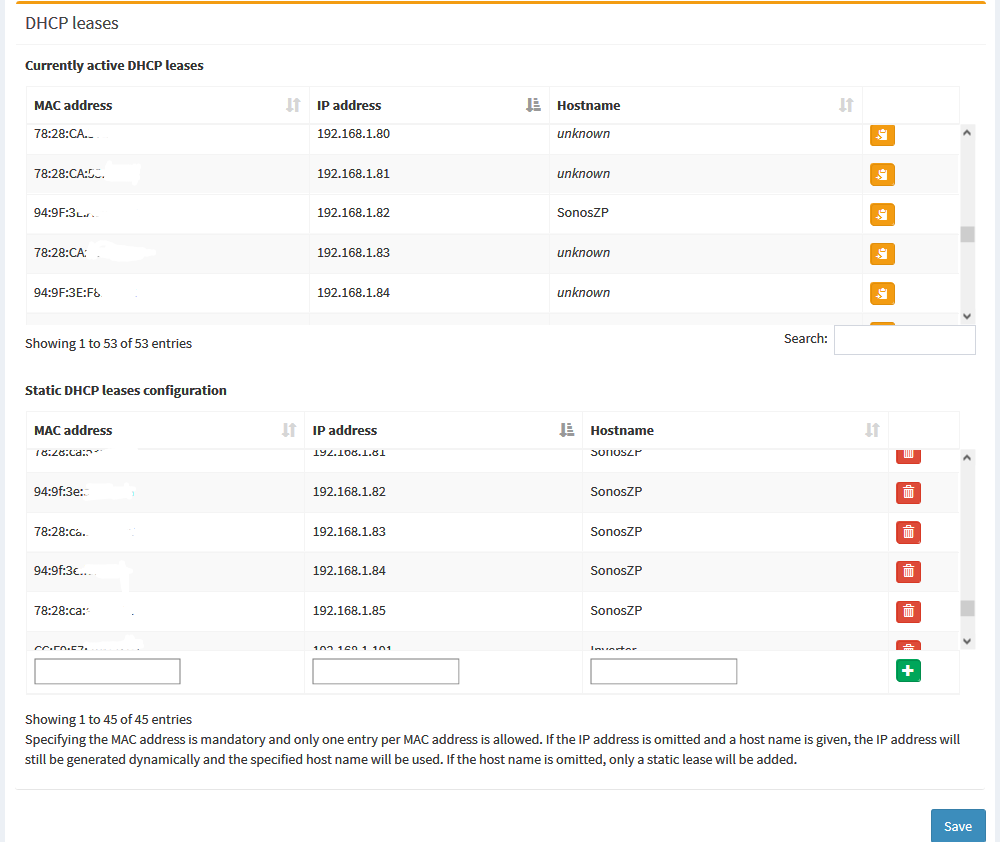Viewport: 1000px width, 842px height.
Task: Delete static lease for 192.168.1.85
Action: 908,611
